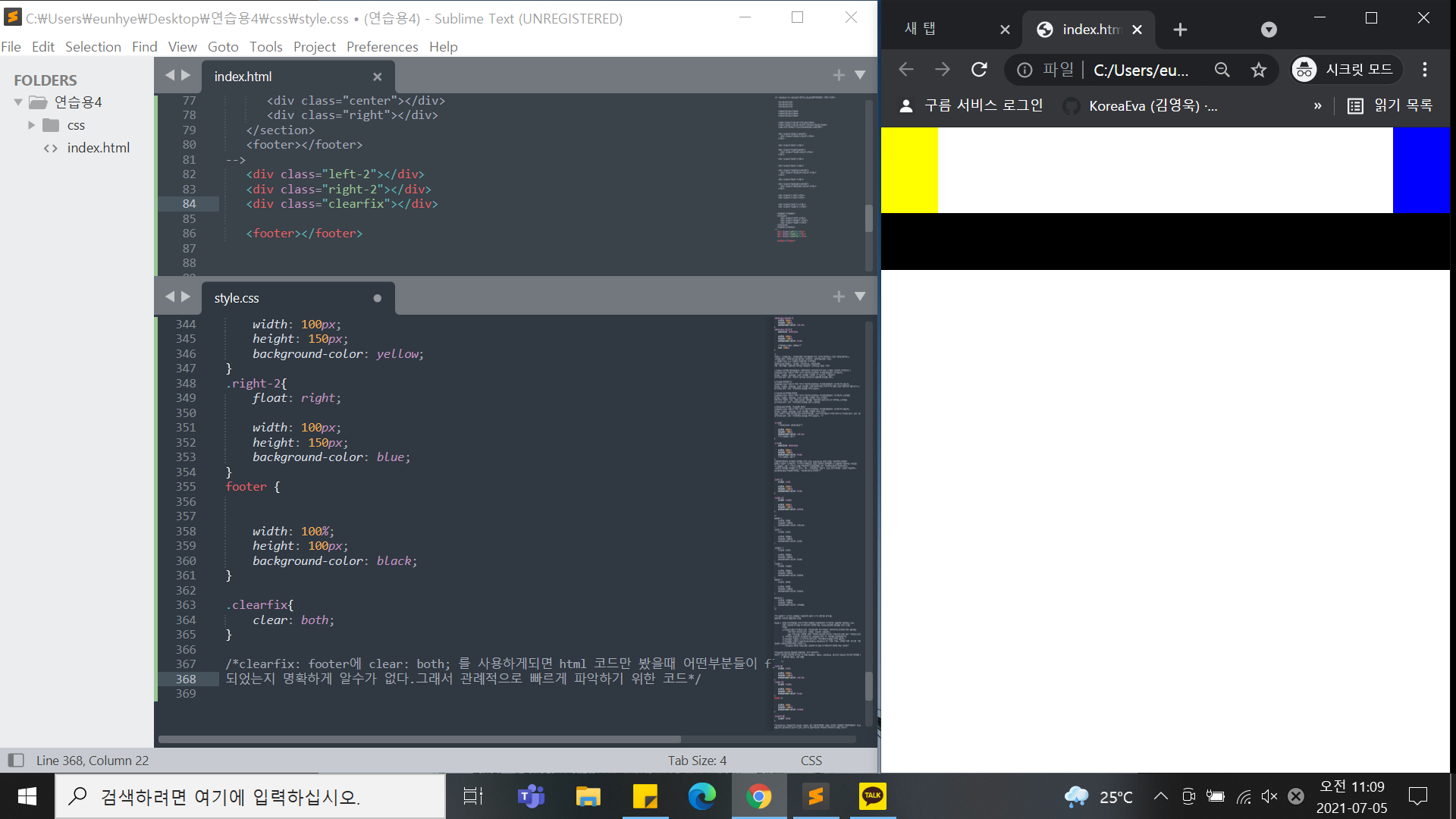Click the Windows search input box
This screenshot has height=819, width=1456.
click(250, 796)
